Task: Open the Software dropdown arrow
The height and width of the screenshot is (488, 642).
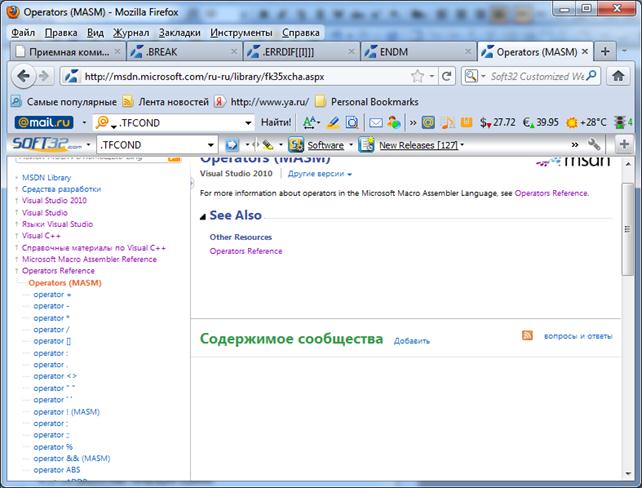Action: point(351,145)
